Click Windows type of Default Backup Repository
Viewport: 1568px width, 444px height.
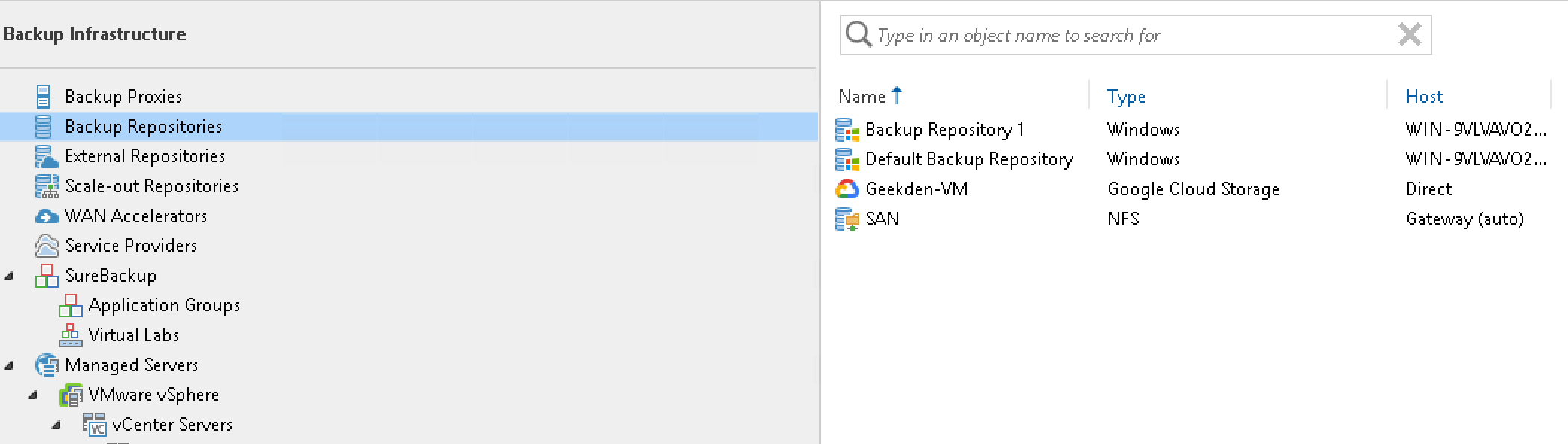(1143, 159)
